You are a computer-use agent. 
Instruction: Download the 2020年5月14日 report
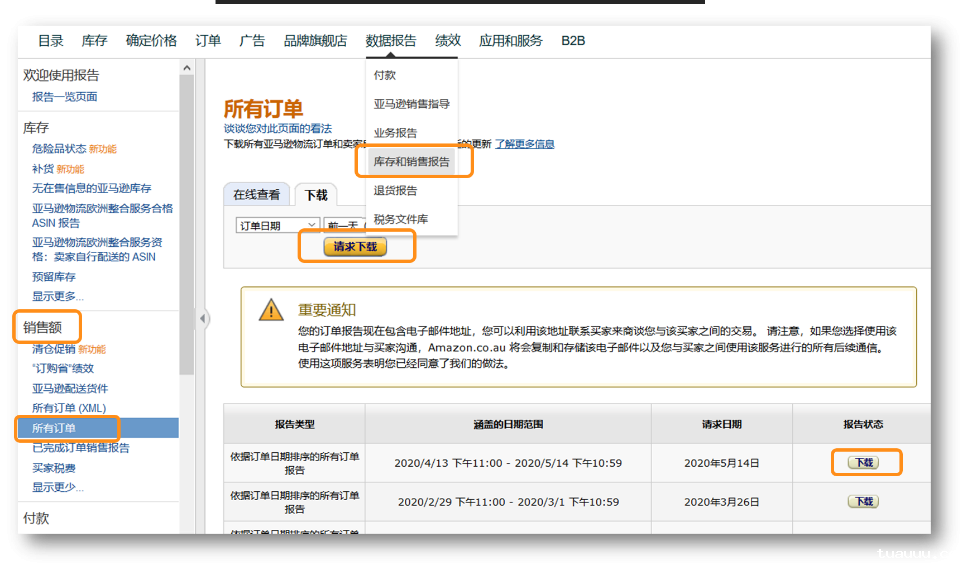[x=862, y=463]
